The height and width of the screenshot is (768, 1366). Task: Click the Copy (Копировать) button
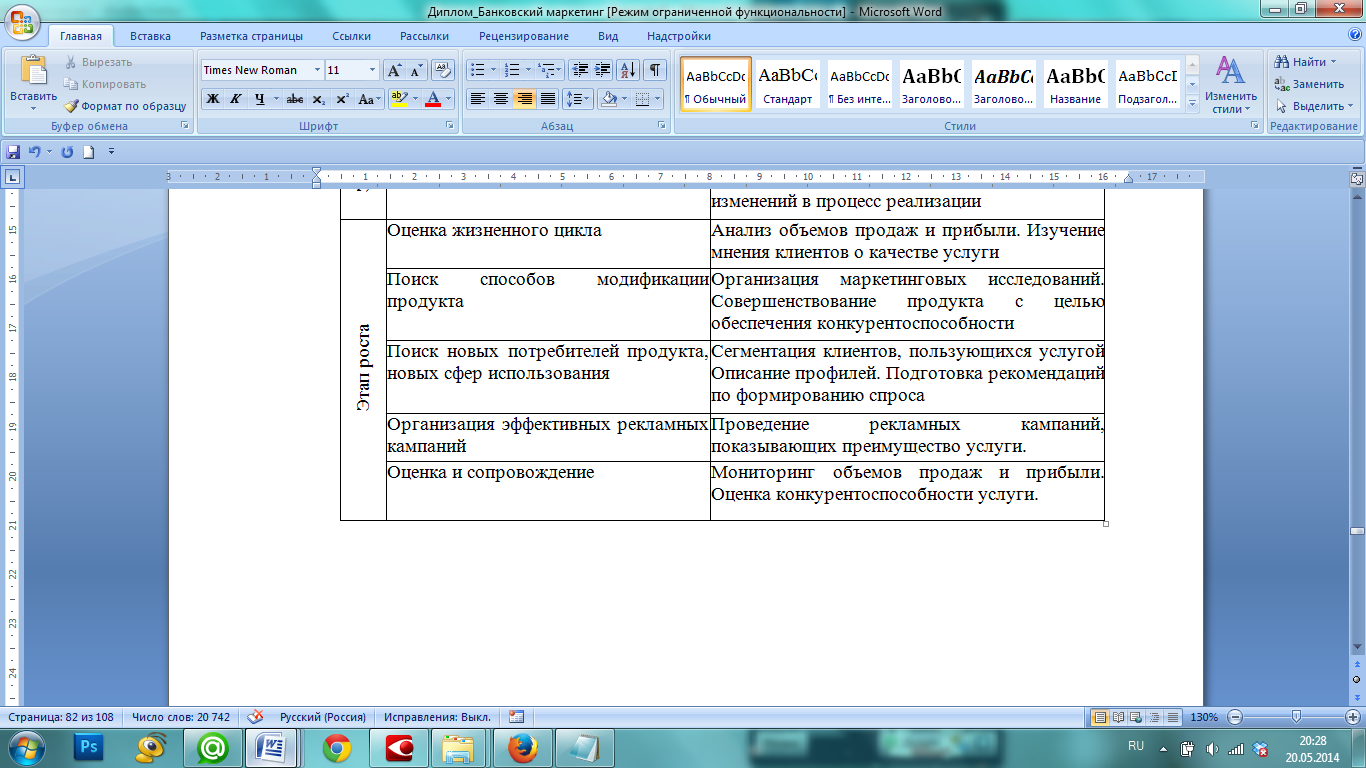pyautogui.click(x=105, y=84)
